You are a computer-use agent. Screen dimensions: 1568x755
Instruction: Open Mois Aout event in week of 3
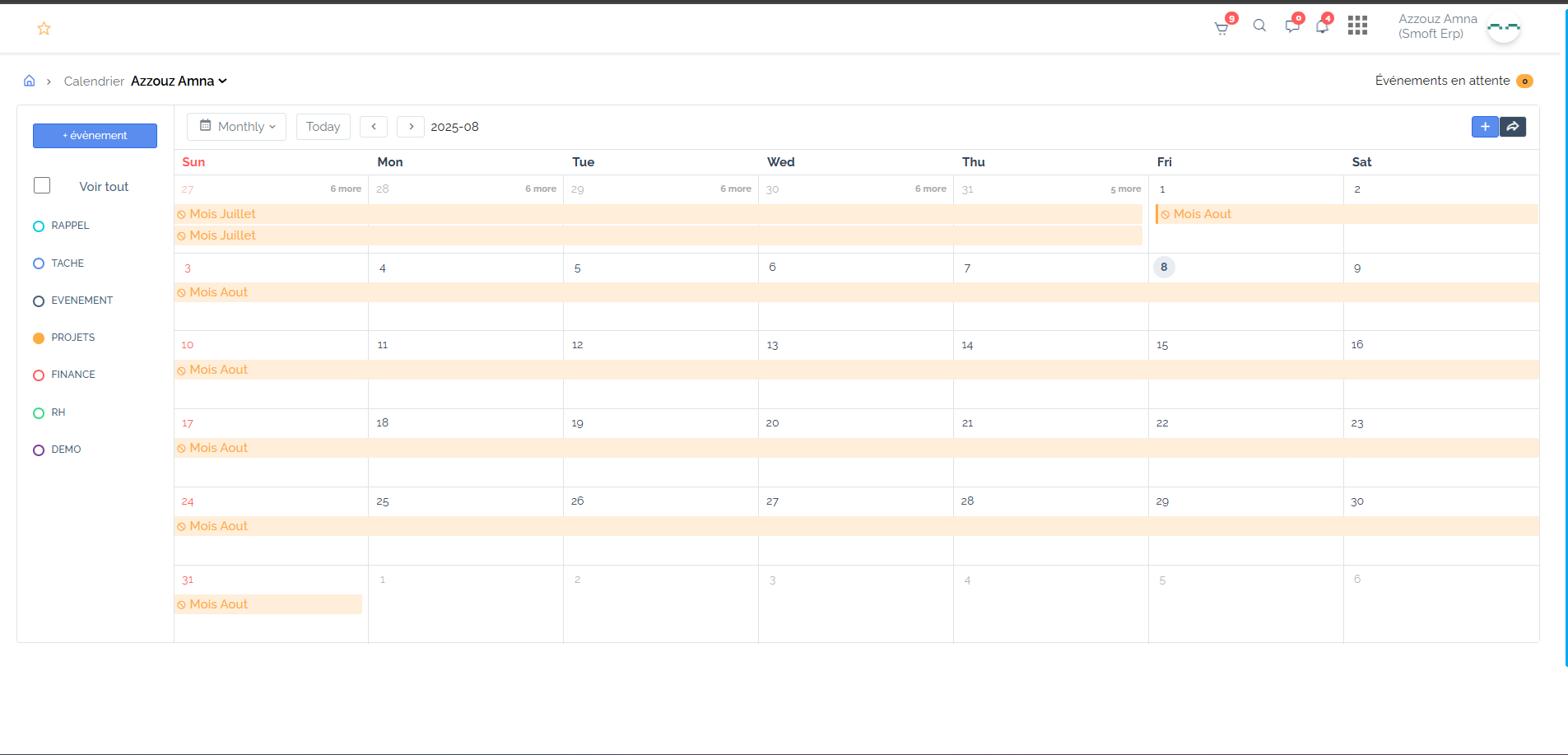coord(857,292)
